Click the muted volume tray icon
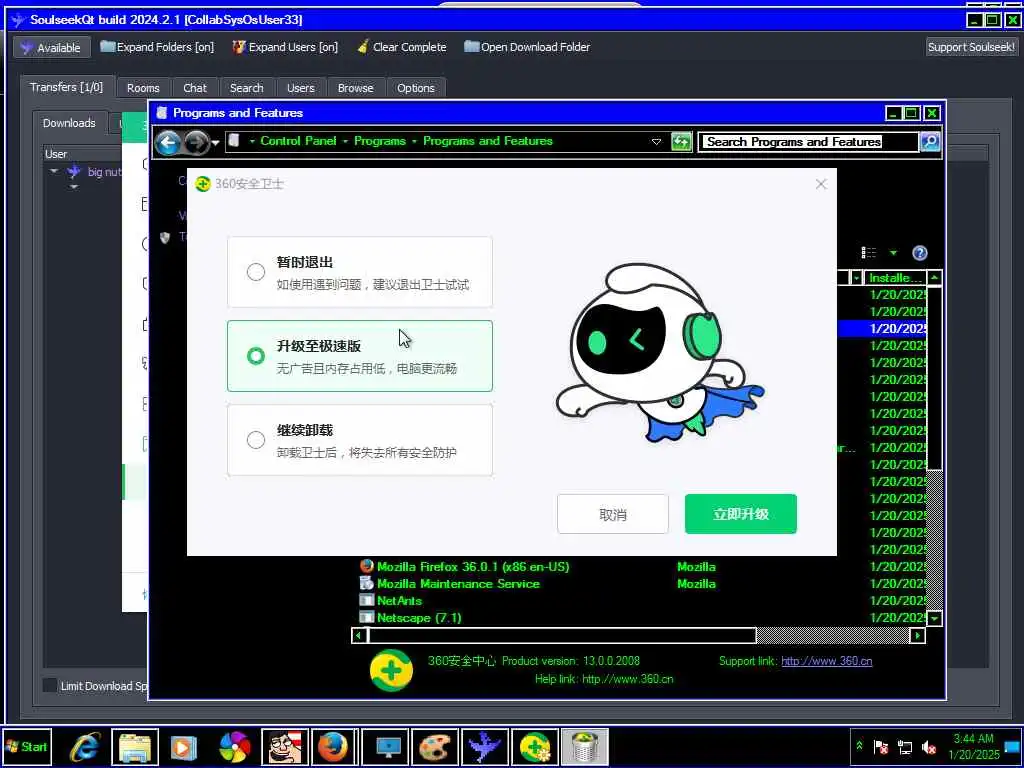 click(x=928, y=747)
